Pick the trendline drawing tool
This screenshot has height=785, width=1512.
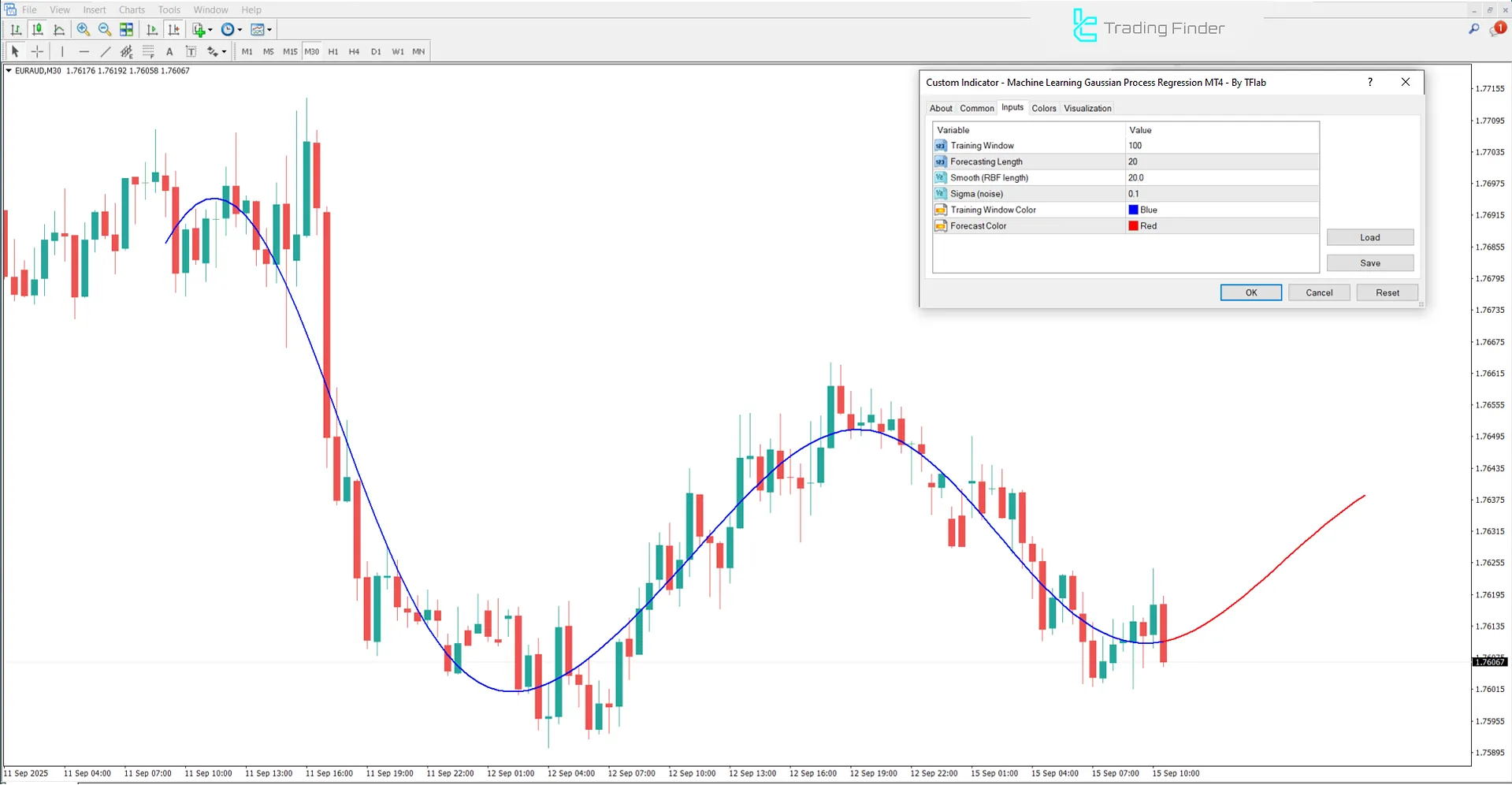click(x=106, y=52)
